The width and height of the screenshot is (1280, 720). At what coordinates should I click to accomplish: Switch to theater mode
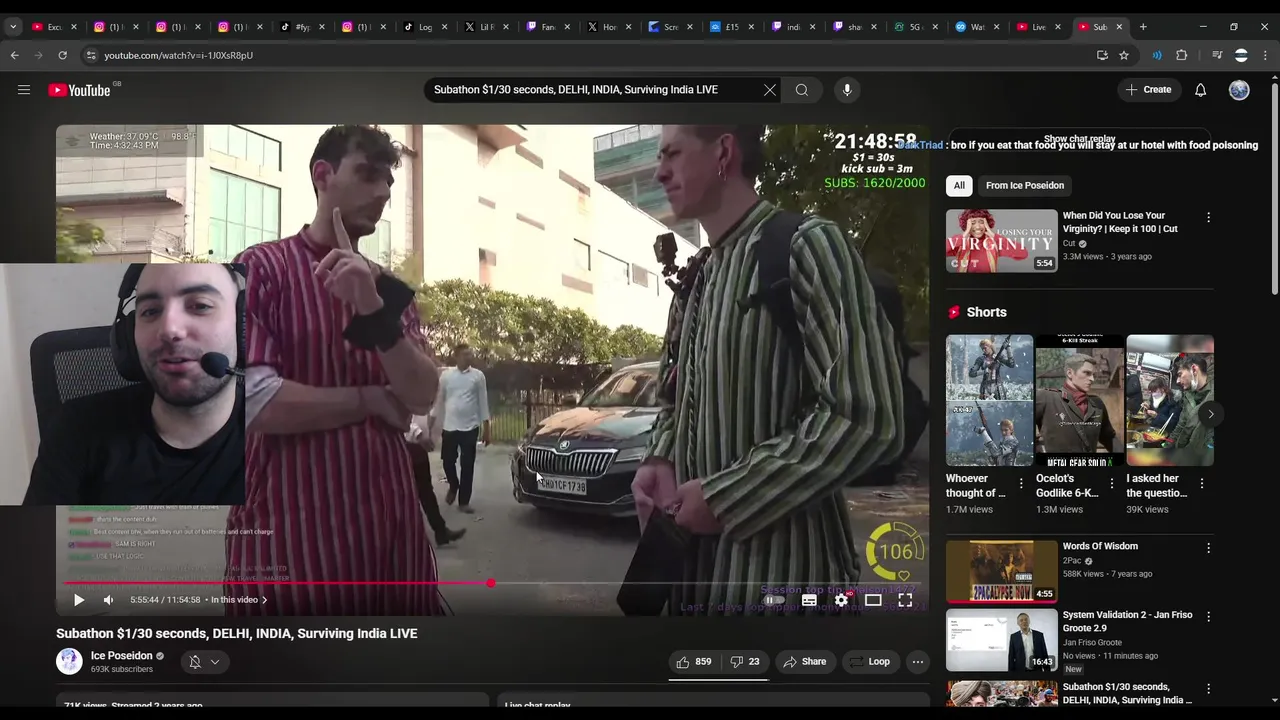[873, 600]
